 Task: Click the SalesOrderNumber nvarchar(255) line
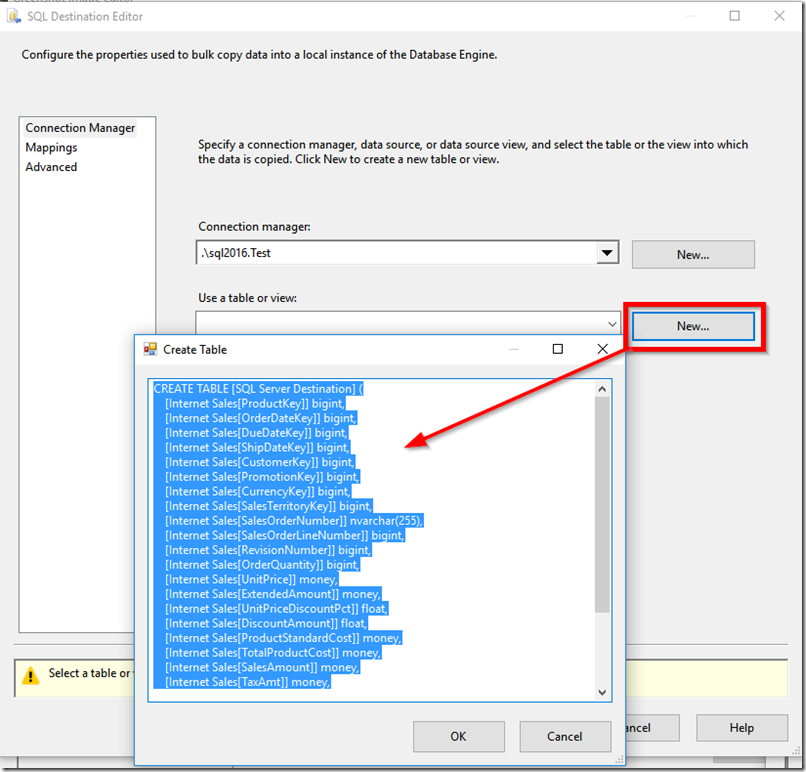click(294, 521)
